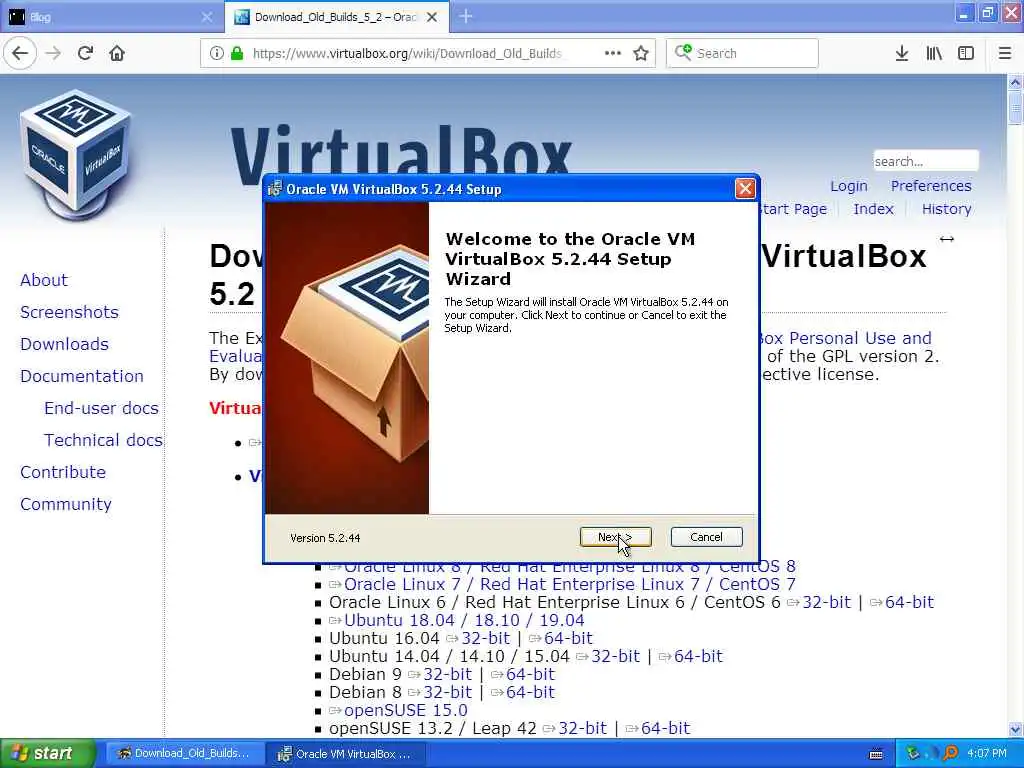Open the Firefox downloads arrow icon

[x=902, y=53]
